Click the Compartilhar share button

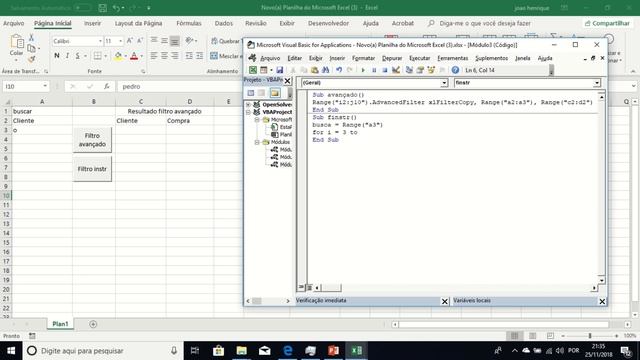[x=607, y=23]
